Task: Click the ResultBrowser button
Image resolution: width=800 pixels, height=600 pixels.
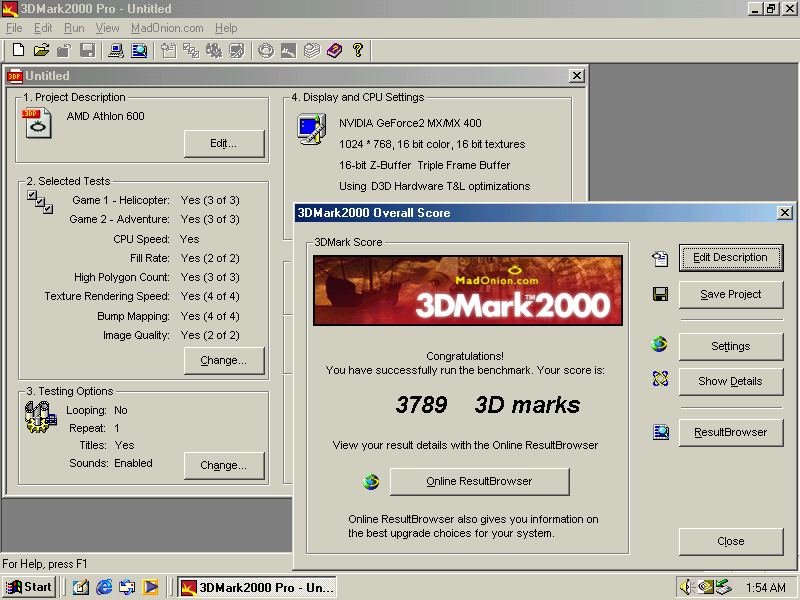Action: point(731,433)
